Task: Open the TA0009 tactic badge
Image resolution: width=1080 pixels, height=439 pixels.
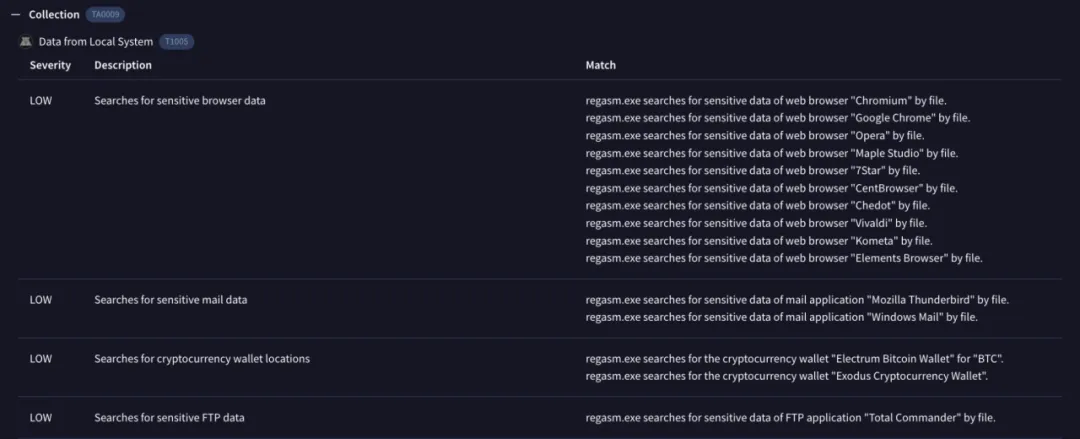Action: click(x=105, y=15)
